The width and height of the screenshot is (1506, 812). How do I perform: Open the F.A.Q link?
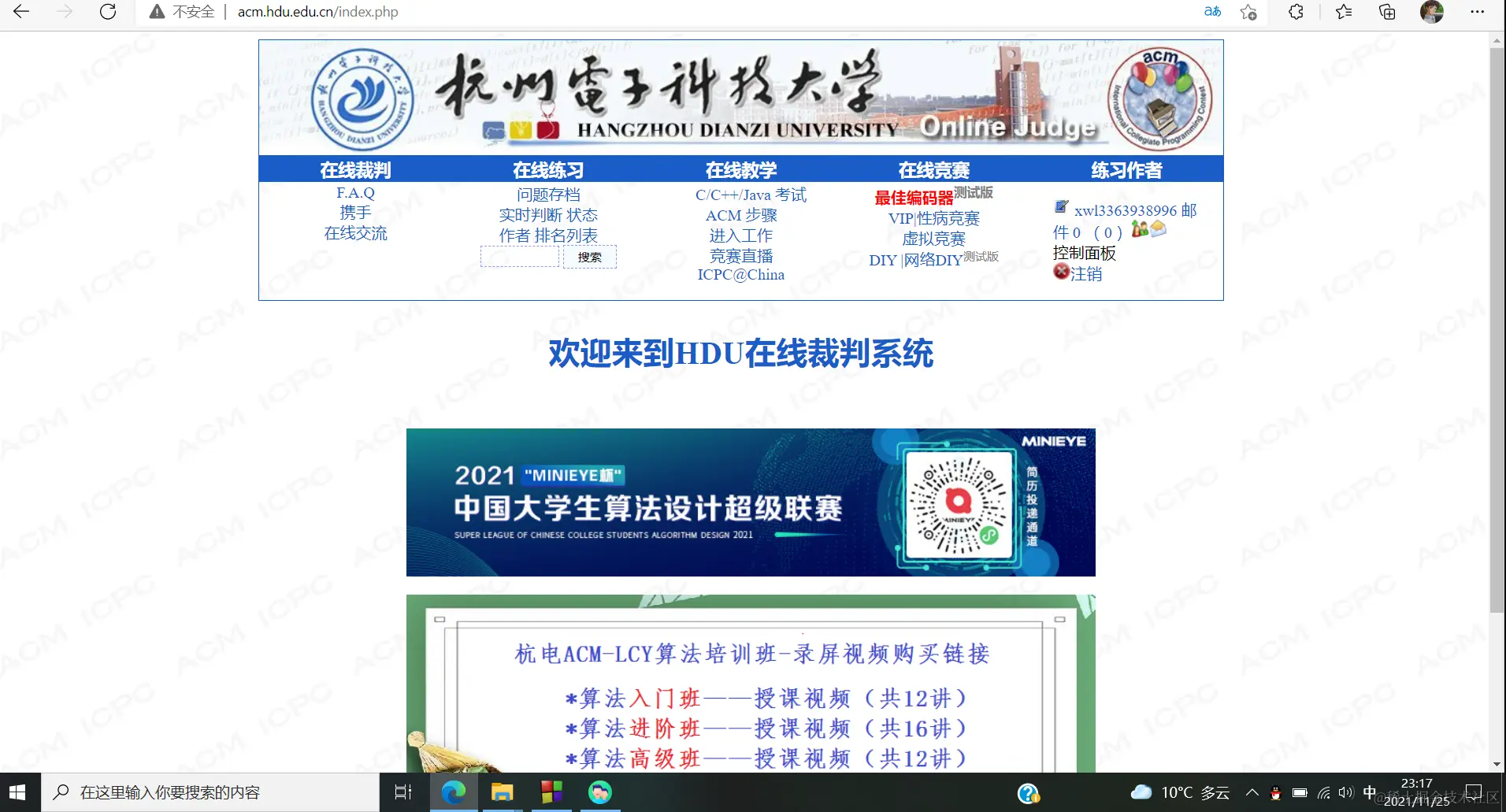pos(355,193)
